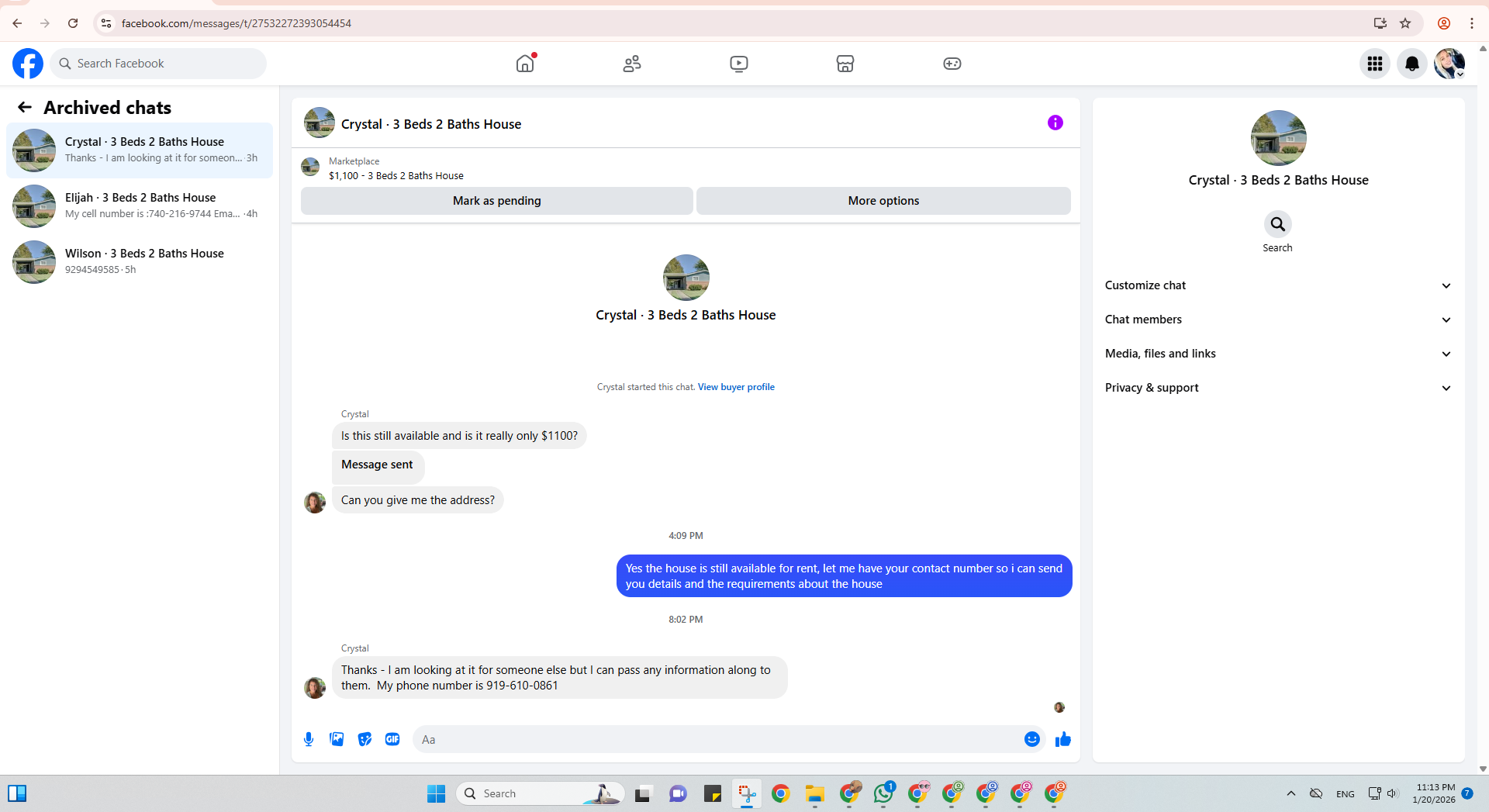Click the large house photo in side panel

[1278, 138]
